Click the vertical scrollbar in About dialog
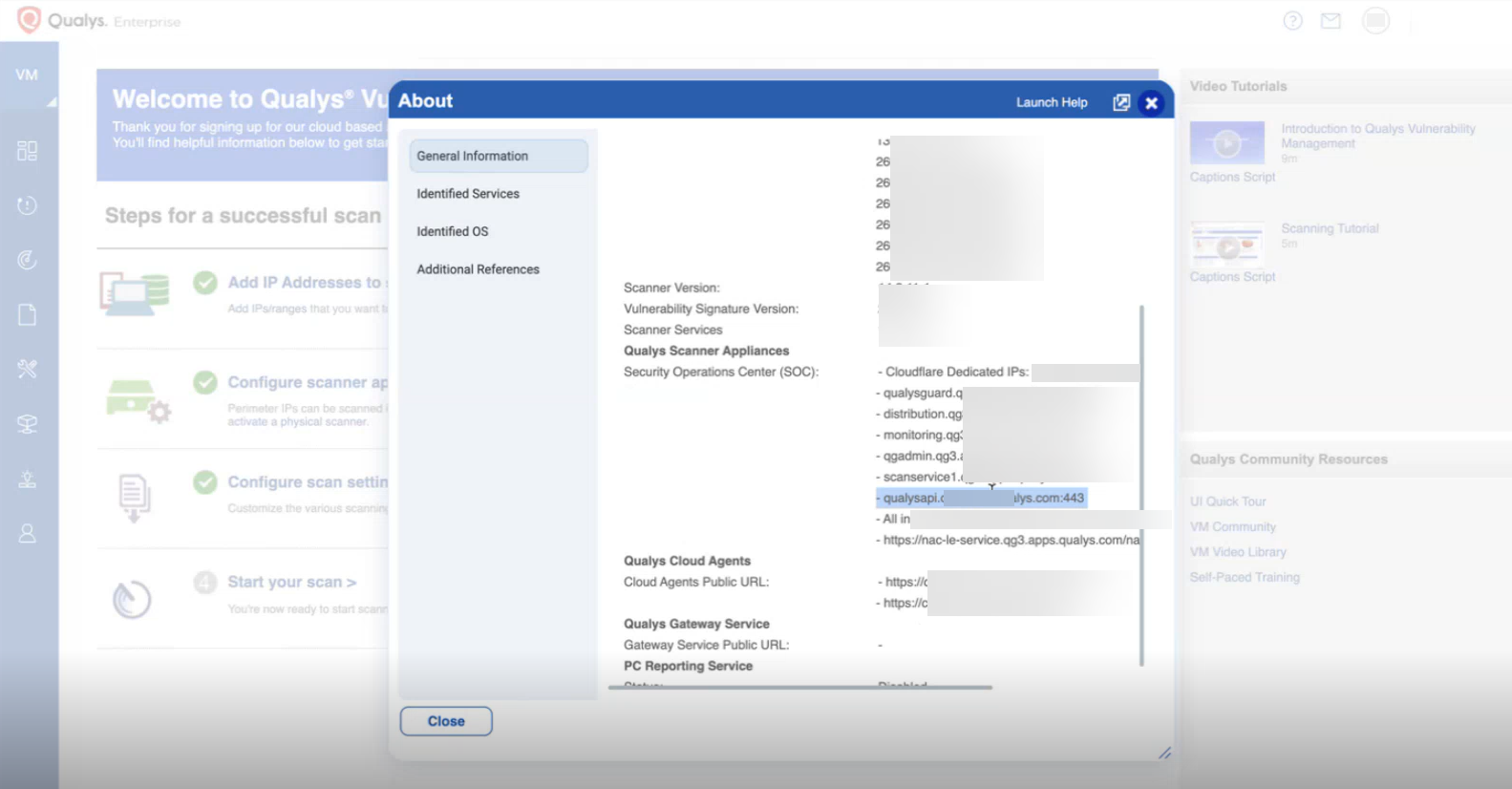The image size is (1512, 789). coord(1141,485)
